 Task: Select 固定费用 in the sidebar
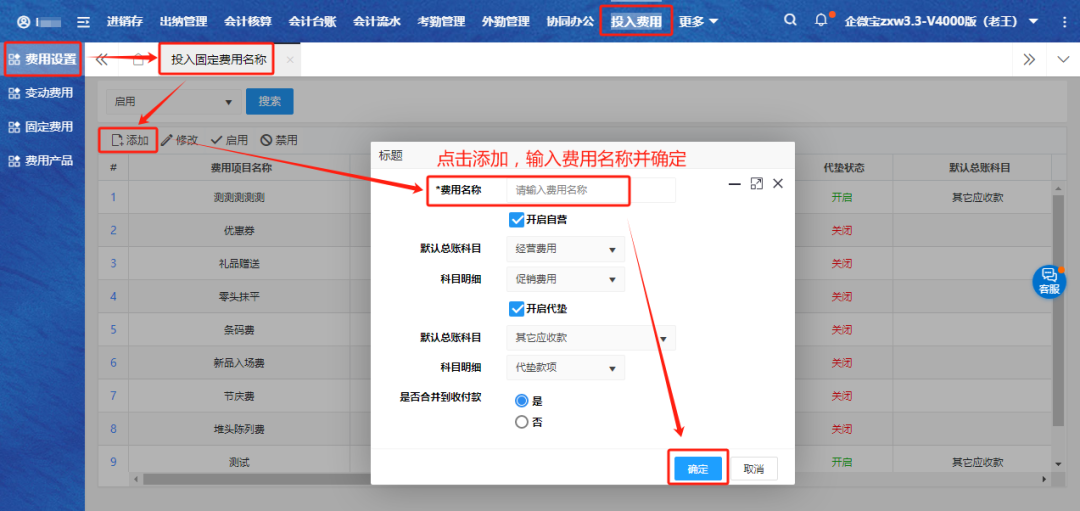click(48, 127)
